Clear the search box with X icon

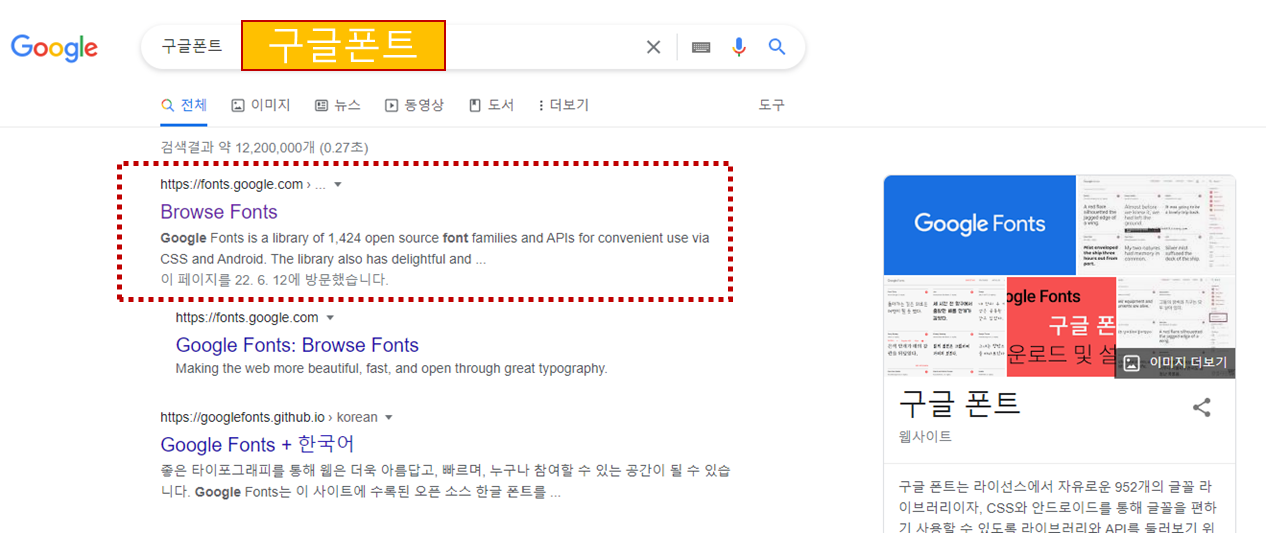point(653,47)
